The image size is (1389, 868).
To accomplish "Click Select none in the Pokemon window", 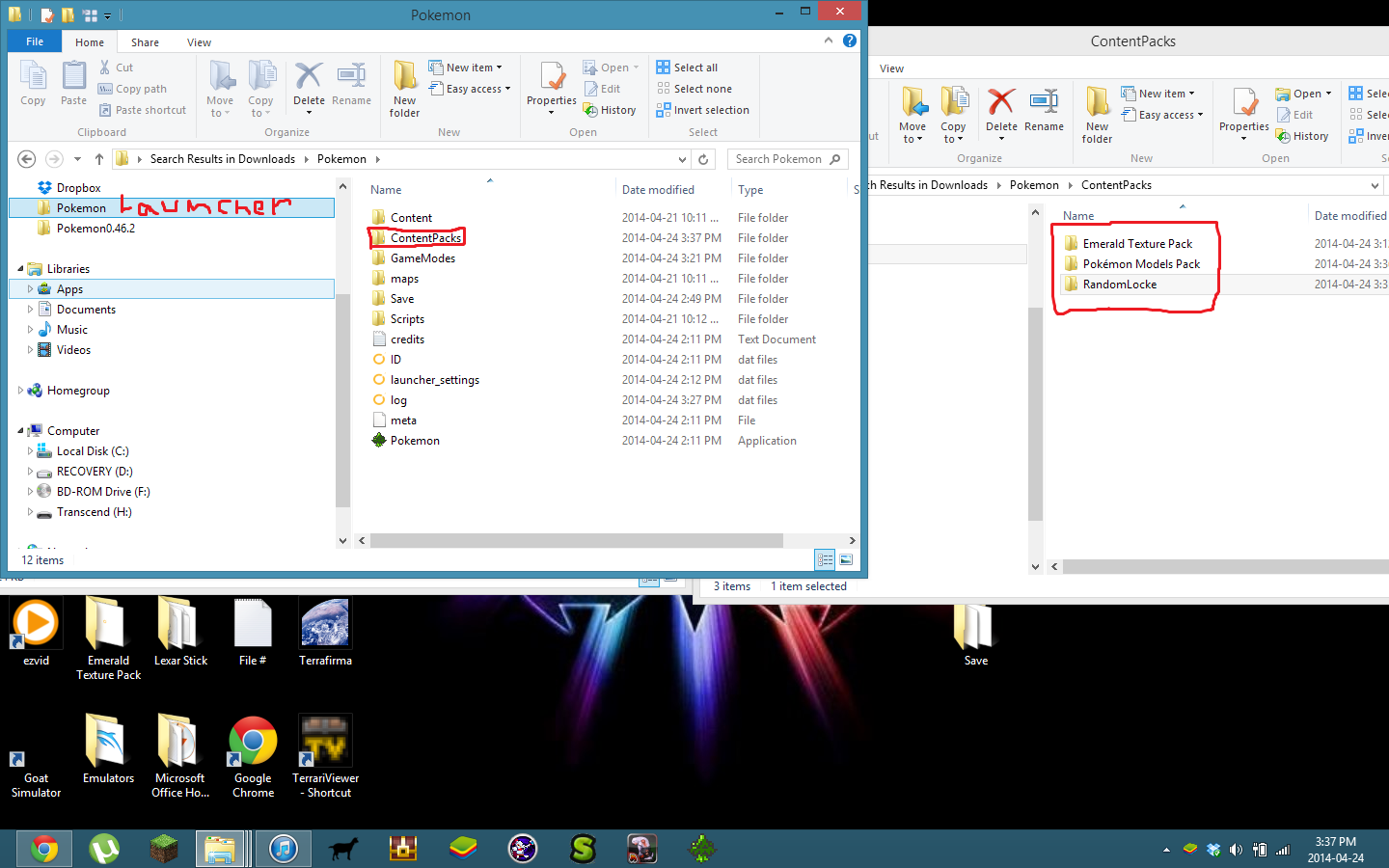I will tap(694, 89).
